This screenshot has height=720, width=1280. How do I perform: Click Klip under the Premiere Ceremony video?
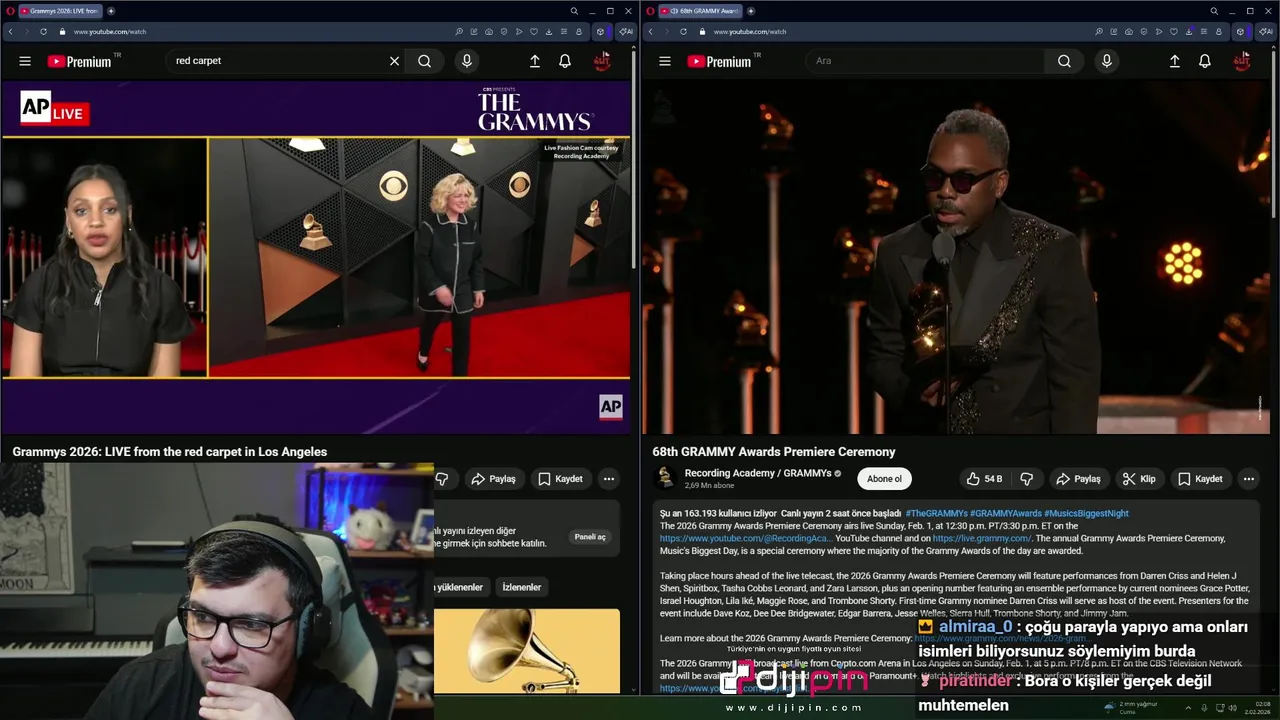[1139, 479]
